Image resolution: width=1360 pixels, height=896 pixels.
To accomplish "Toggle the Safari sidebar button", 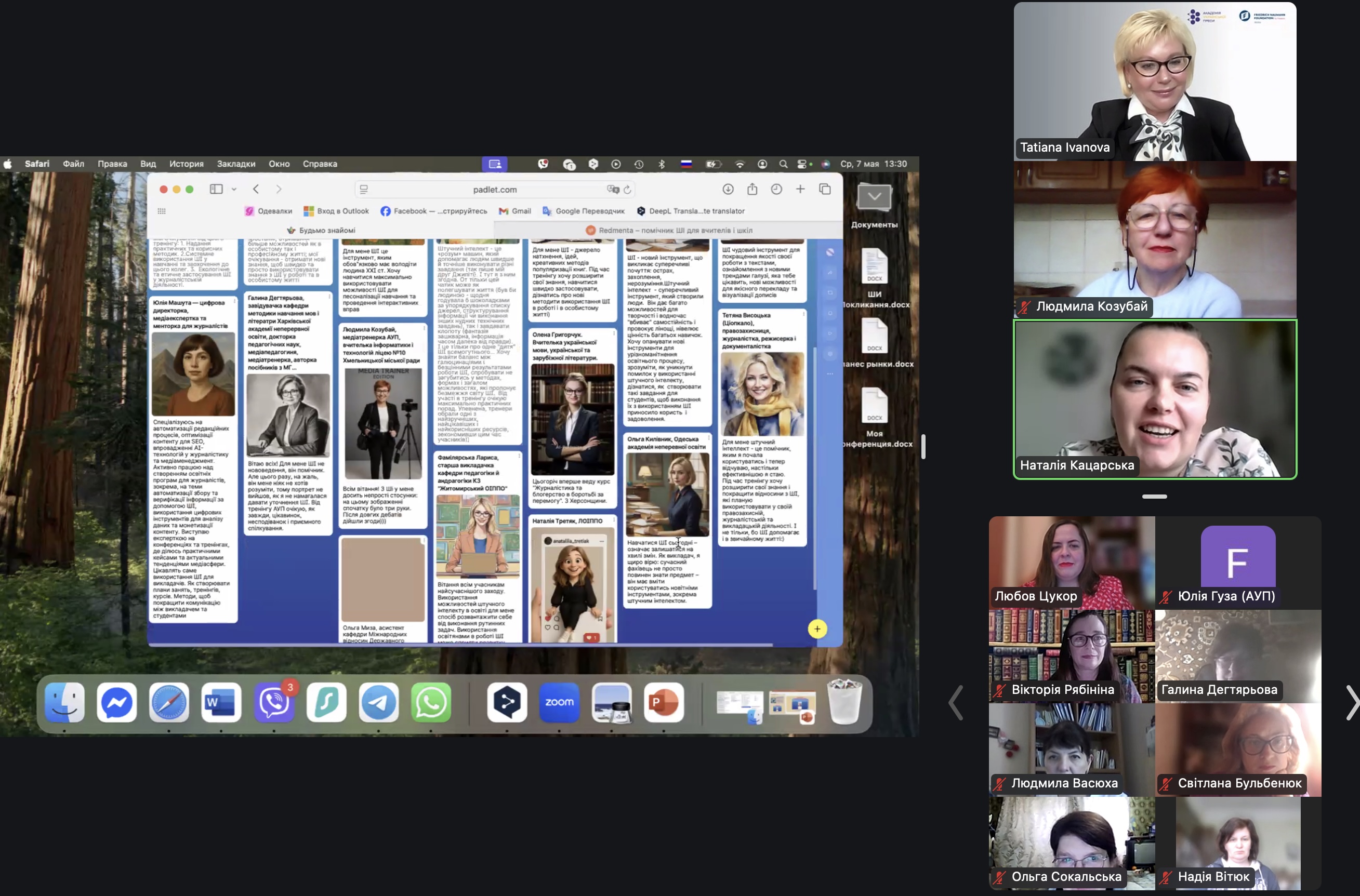I will pos(216,189).
